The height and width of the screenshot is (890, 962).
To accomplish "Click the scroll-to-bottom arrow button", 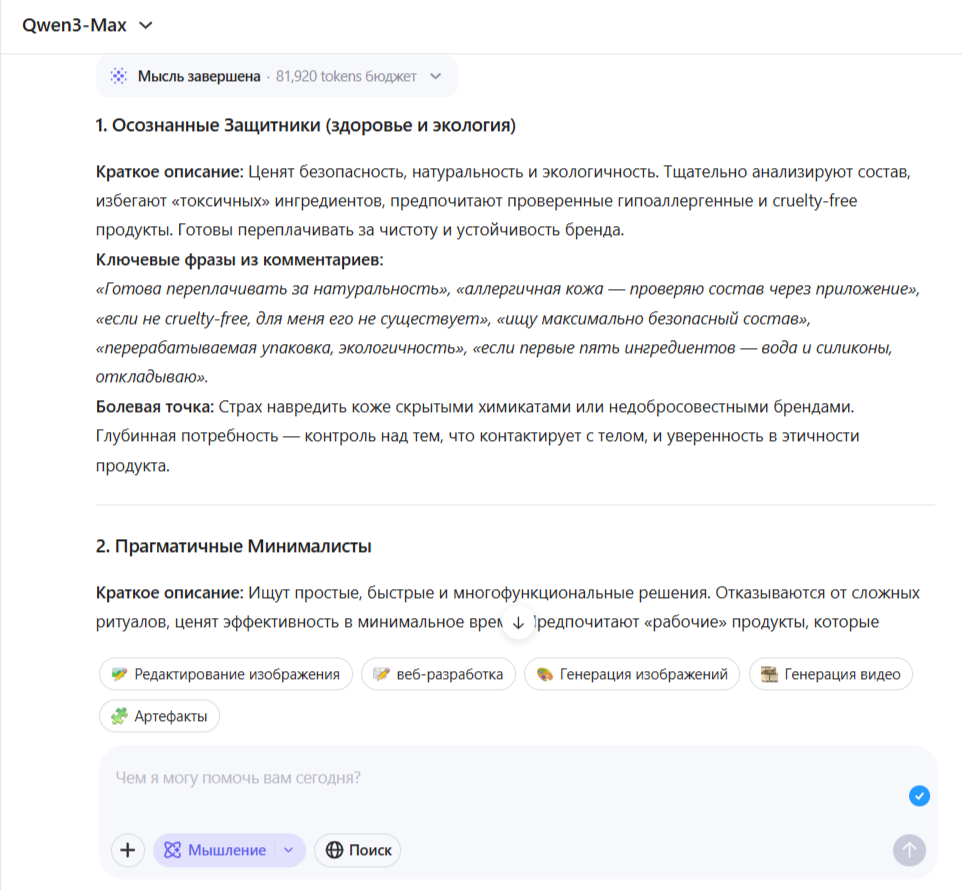I will pyautogui.click(x=518, y=622).
